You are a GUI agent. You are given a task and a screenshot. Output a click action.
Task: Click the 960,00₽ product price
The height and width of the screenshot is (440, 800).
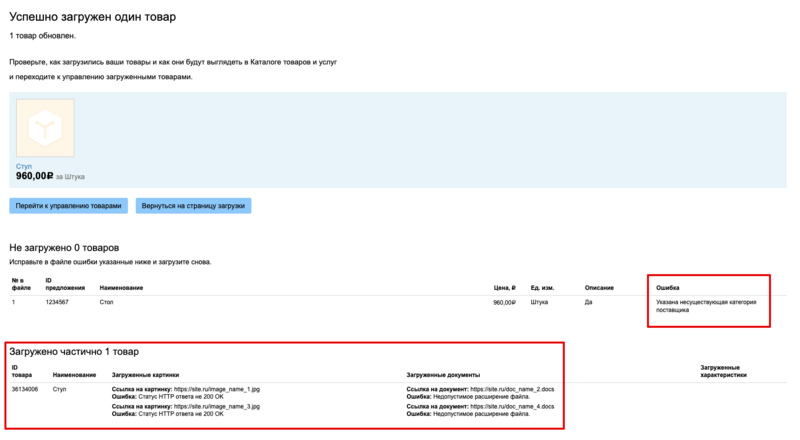point(34,176)
